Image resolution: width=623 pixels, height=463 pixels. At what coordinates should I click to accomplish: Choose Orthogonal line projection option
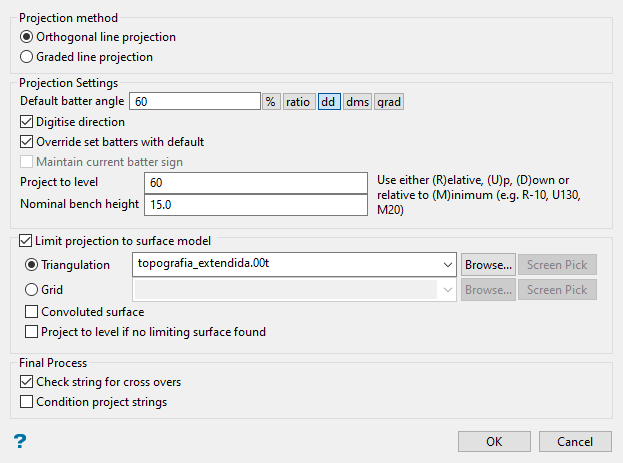[27, 37]
